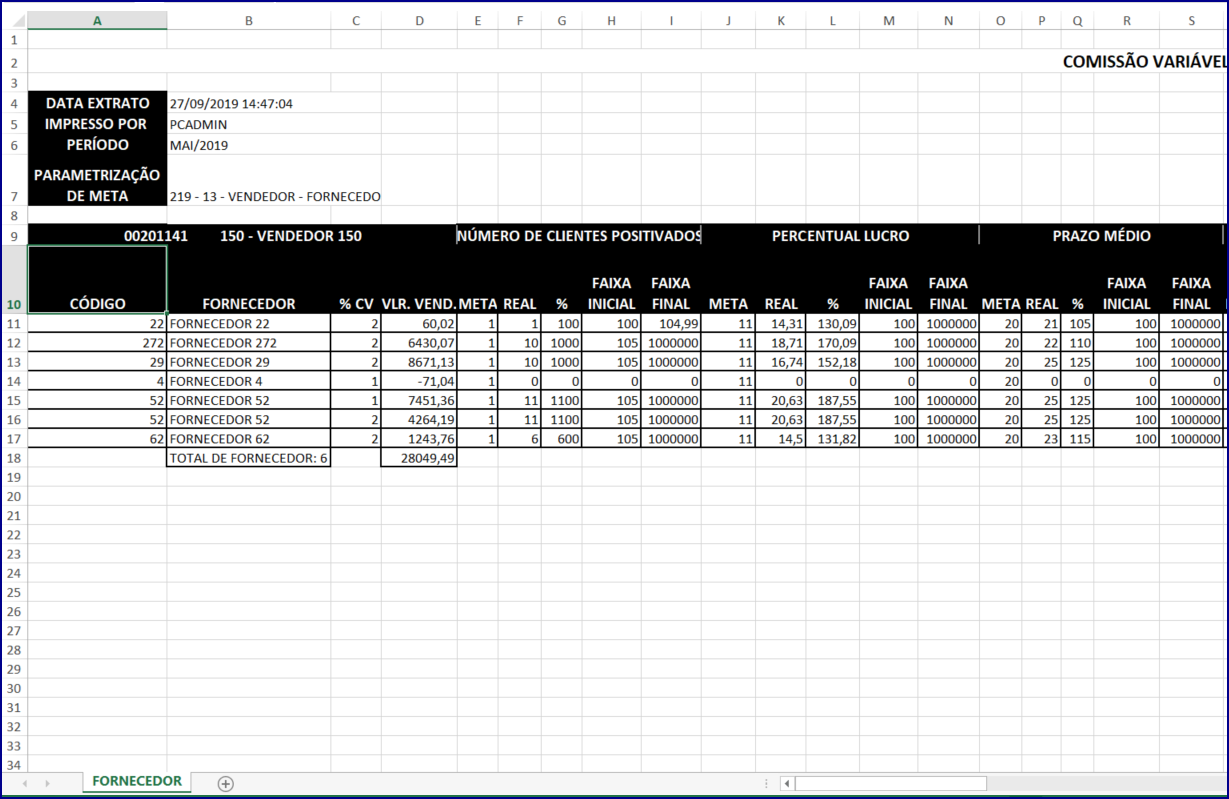Select the total 28049,49 cell
This screenshot has width=1229, height=799.
coord(419,458)
